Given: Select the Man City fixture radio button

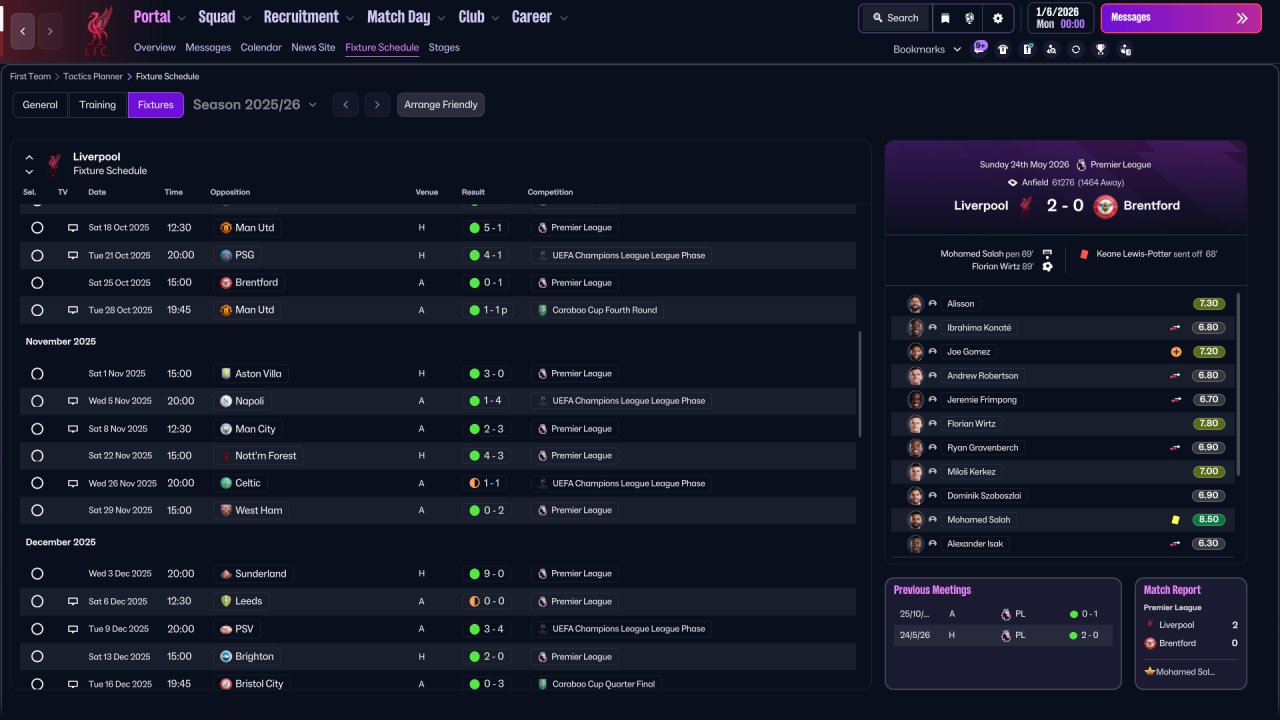Looking at the screenshot, I should coord(37,429).
